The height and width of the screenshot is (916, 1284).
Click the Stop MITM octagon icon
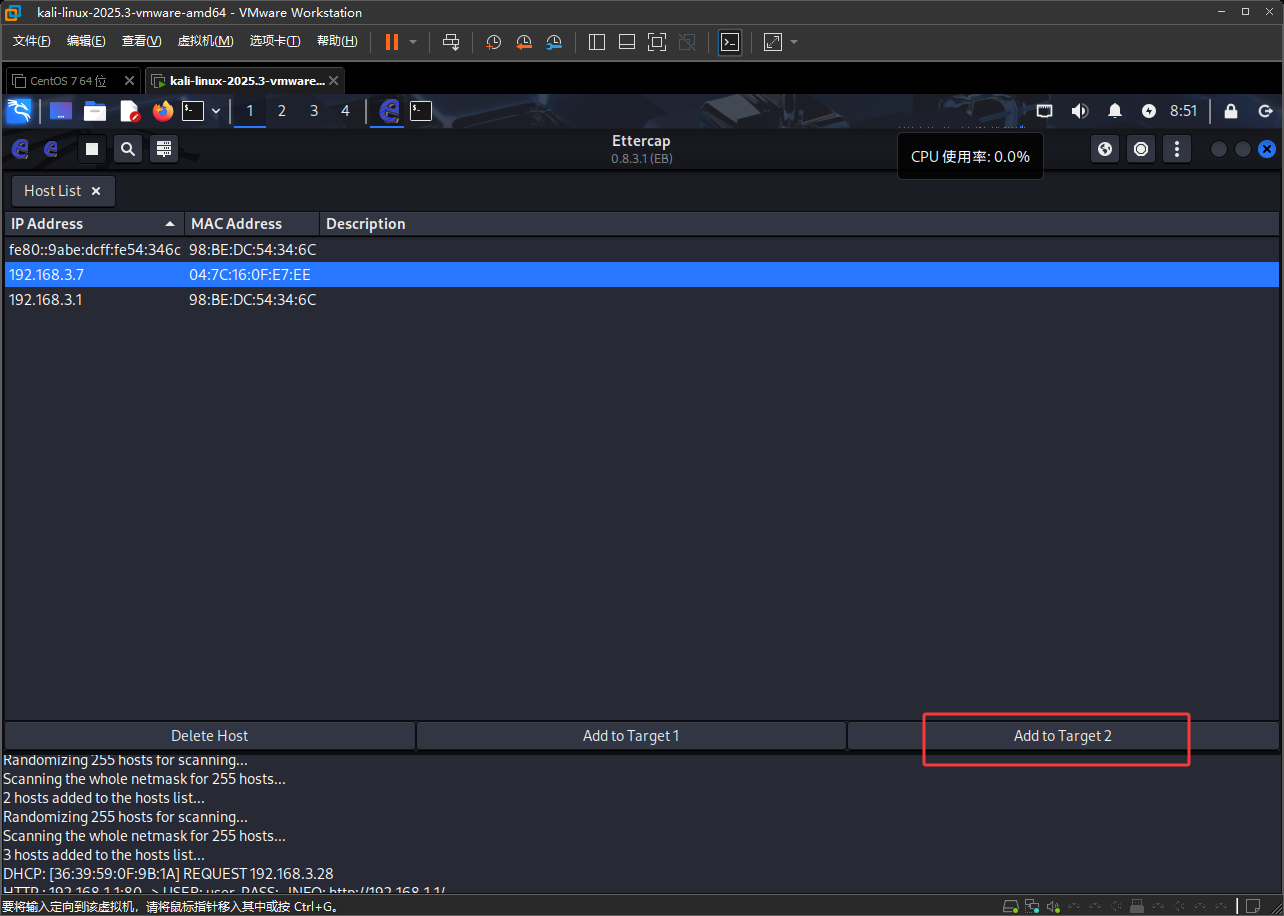(1141, 149)
